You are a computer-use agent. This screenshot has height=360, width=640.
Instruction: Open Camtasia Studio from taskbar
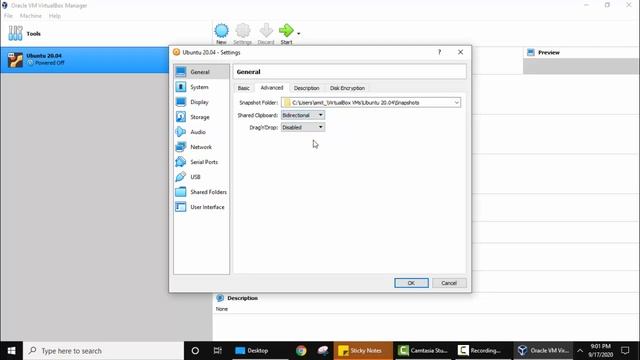click(423, 351)
